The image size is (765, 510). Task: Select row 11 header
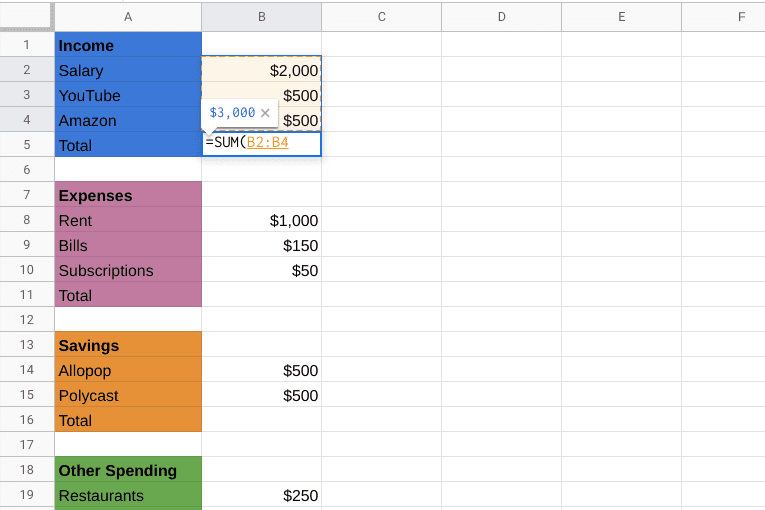pos(27,295)
